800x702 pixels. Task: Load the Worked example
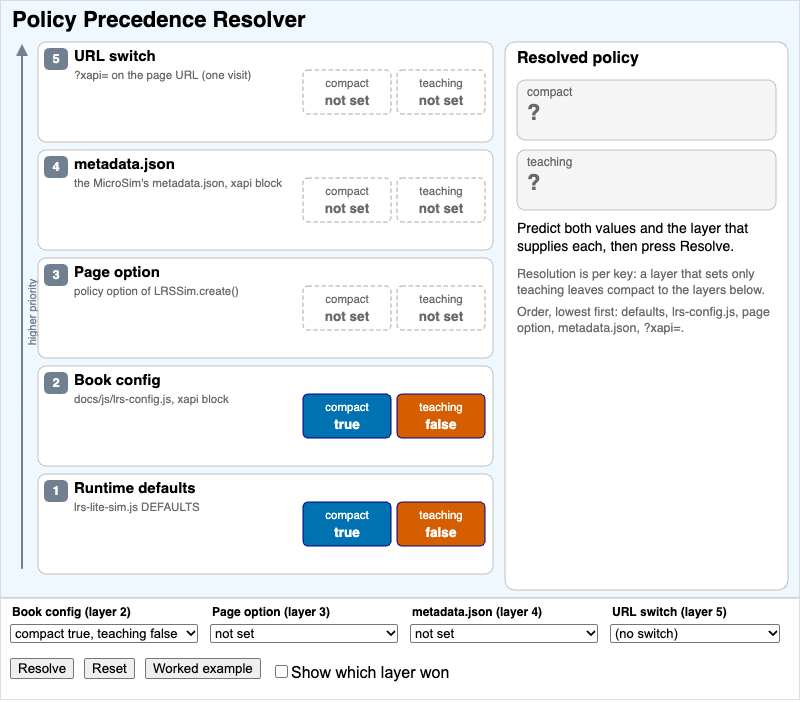[x=203, y=668]
